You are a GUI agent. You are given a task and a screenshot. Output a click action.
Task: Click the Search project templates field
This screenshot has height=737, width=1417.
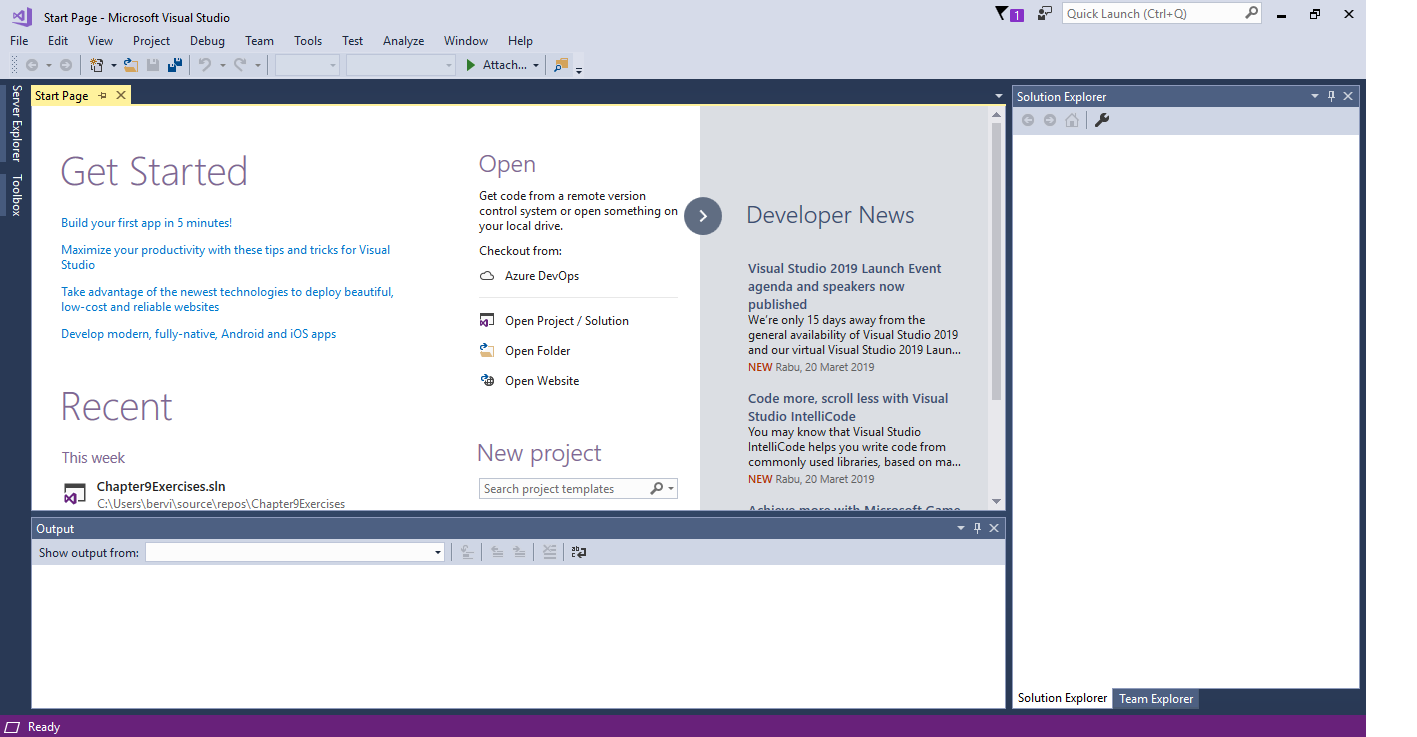(x=563, y=489)
